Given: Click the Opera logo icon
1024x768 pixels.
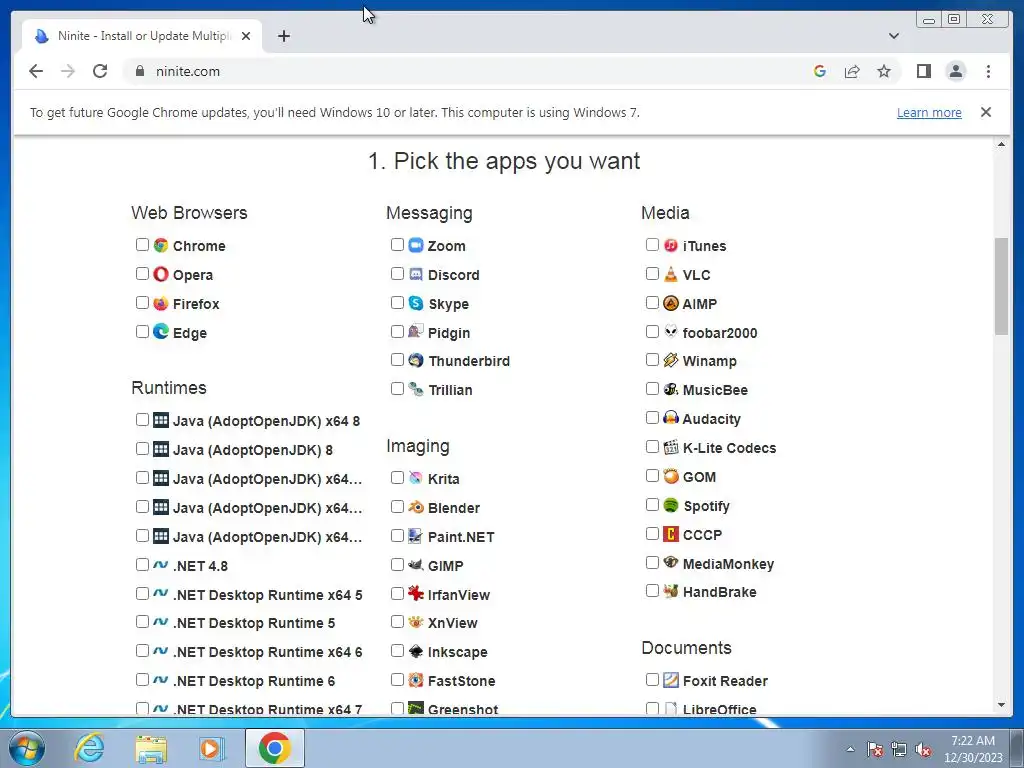Looking at the screenshot, I should coord(161,274).
